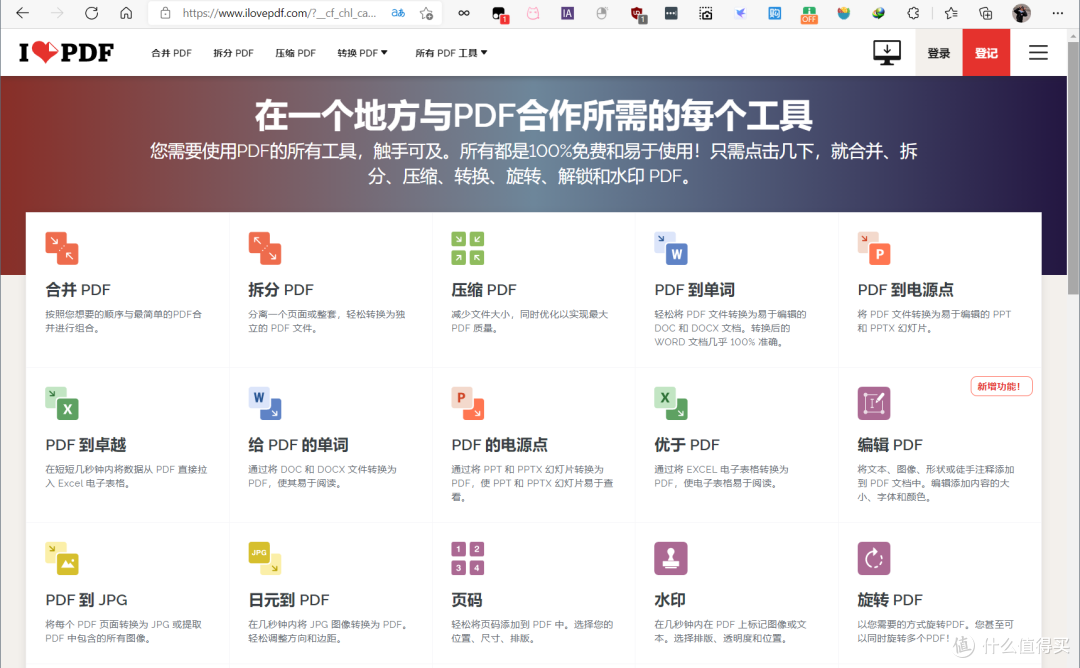
Task: Expand the 转换 PDF dropdown
Action: 362,53
